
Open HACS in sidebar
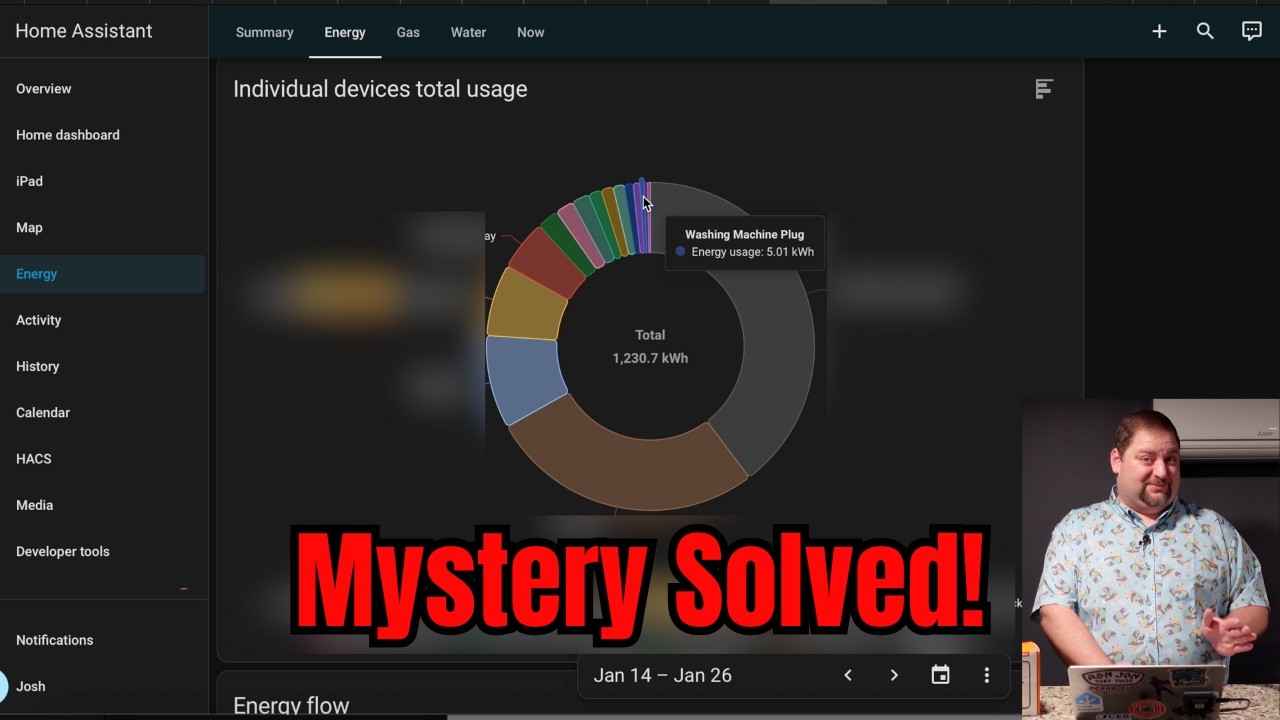coord(102,459)
